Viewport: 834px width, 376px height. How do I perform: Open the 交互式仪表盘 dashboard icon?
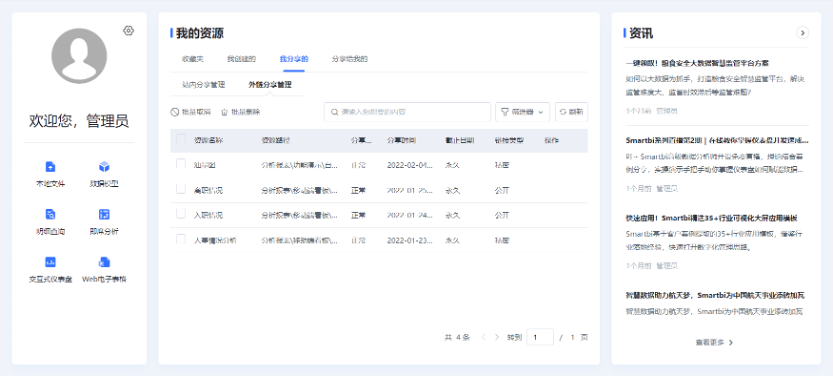tap(51, 262)
